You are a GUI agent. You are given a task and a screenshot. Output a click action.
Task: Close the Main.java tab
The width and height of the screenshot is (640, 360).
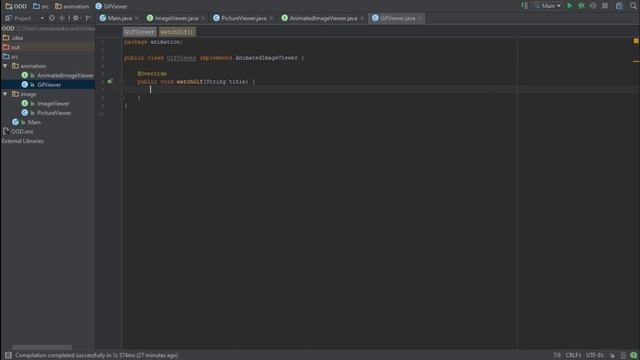[137, 18]
